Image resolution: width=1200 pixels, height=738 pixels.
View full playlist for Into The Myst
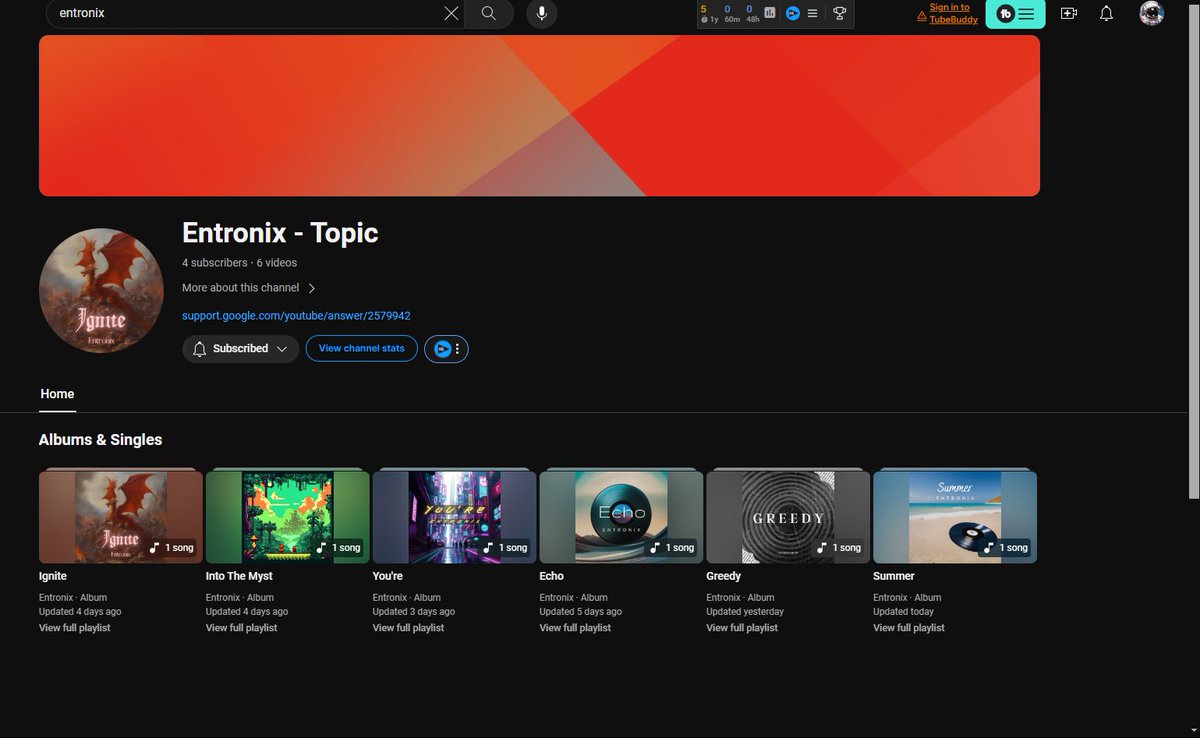(242, 628)
